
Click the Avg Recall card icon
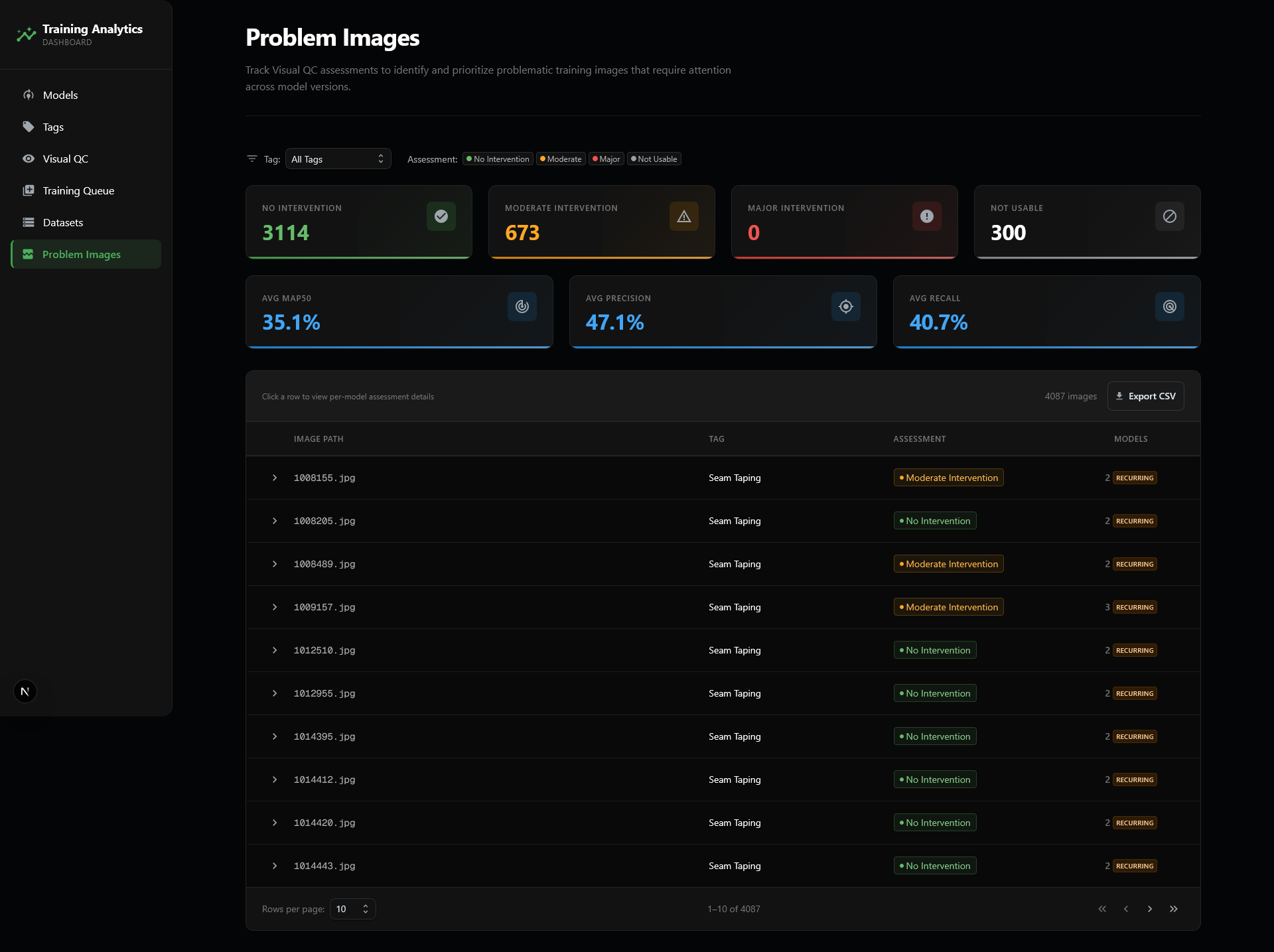coord(1170,306)
